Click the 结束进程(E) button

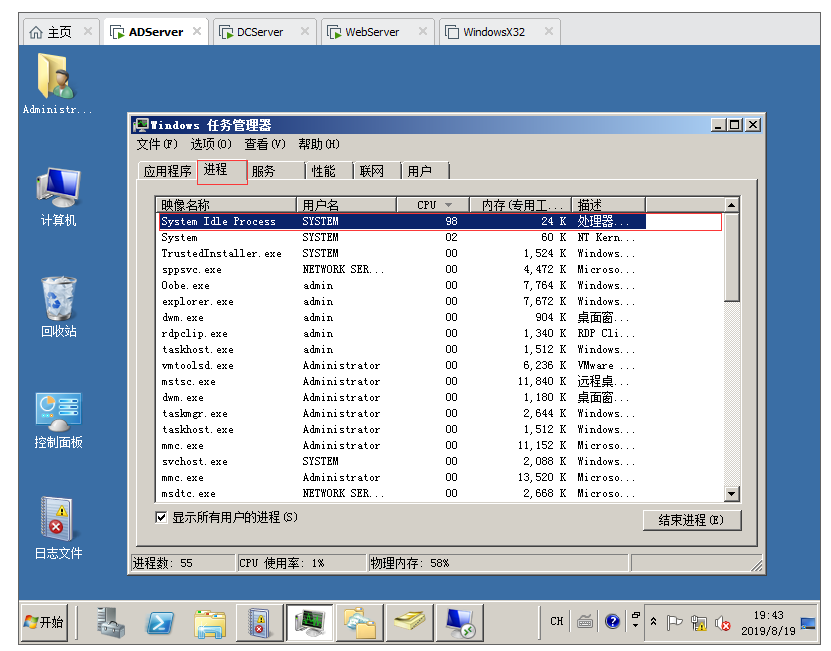pyautogui.click(x=691, y=520)
